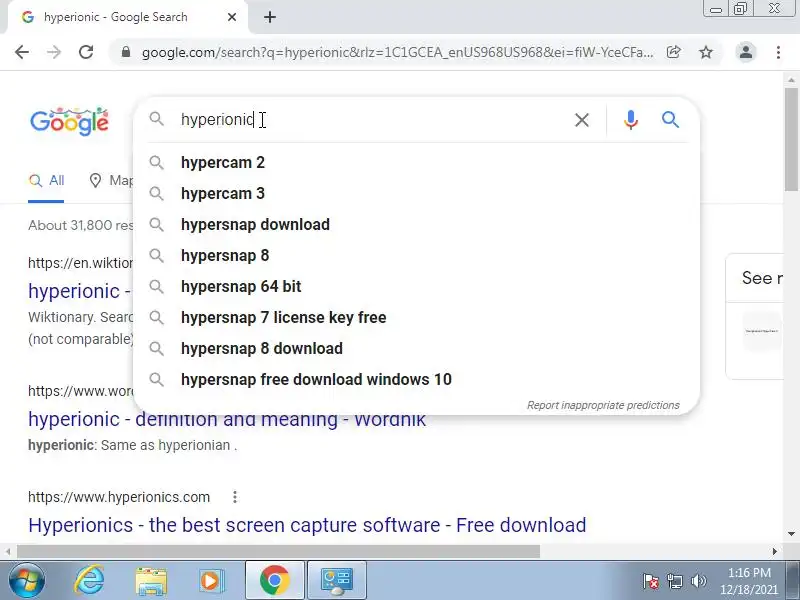
Task: Select the suggestion hypersnap 64 bit
Action: point(416,287)
